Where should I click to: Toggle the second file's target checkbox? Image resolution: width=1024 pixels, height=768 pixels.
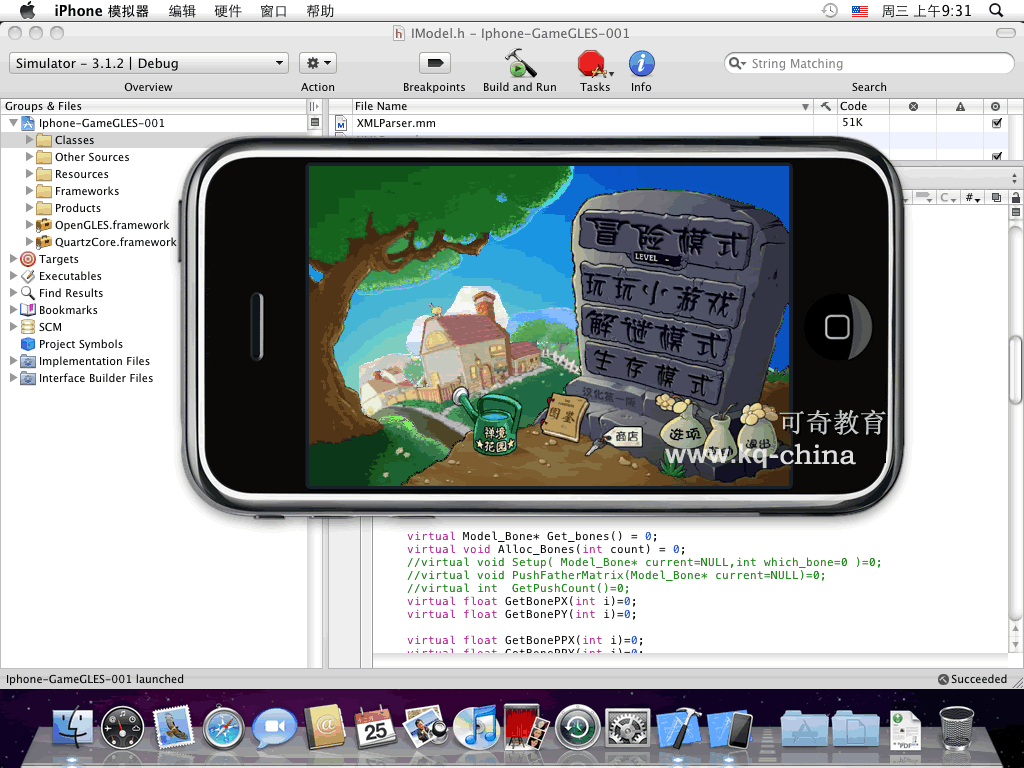pyautogui.click(x=996, y=156)
